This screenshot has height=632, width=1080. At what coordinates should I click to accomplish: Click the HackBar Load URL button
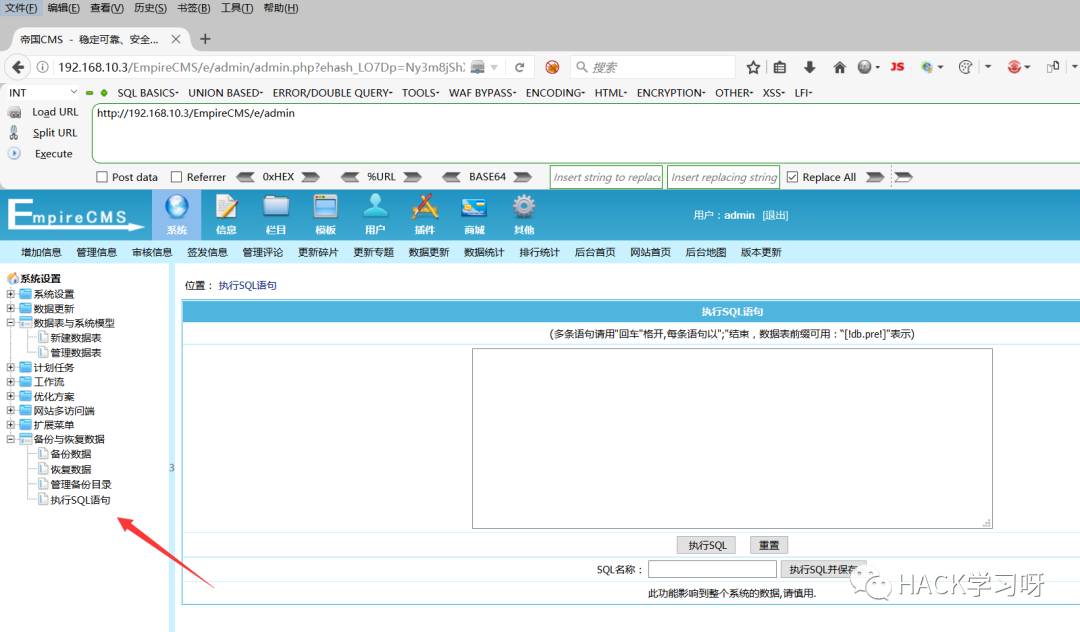(x=55, y=112)
